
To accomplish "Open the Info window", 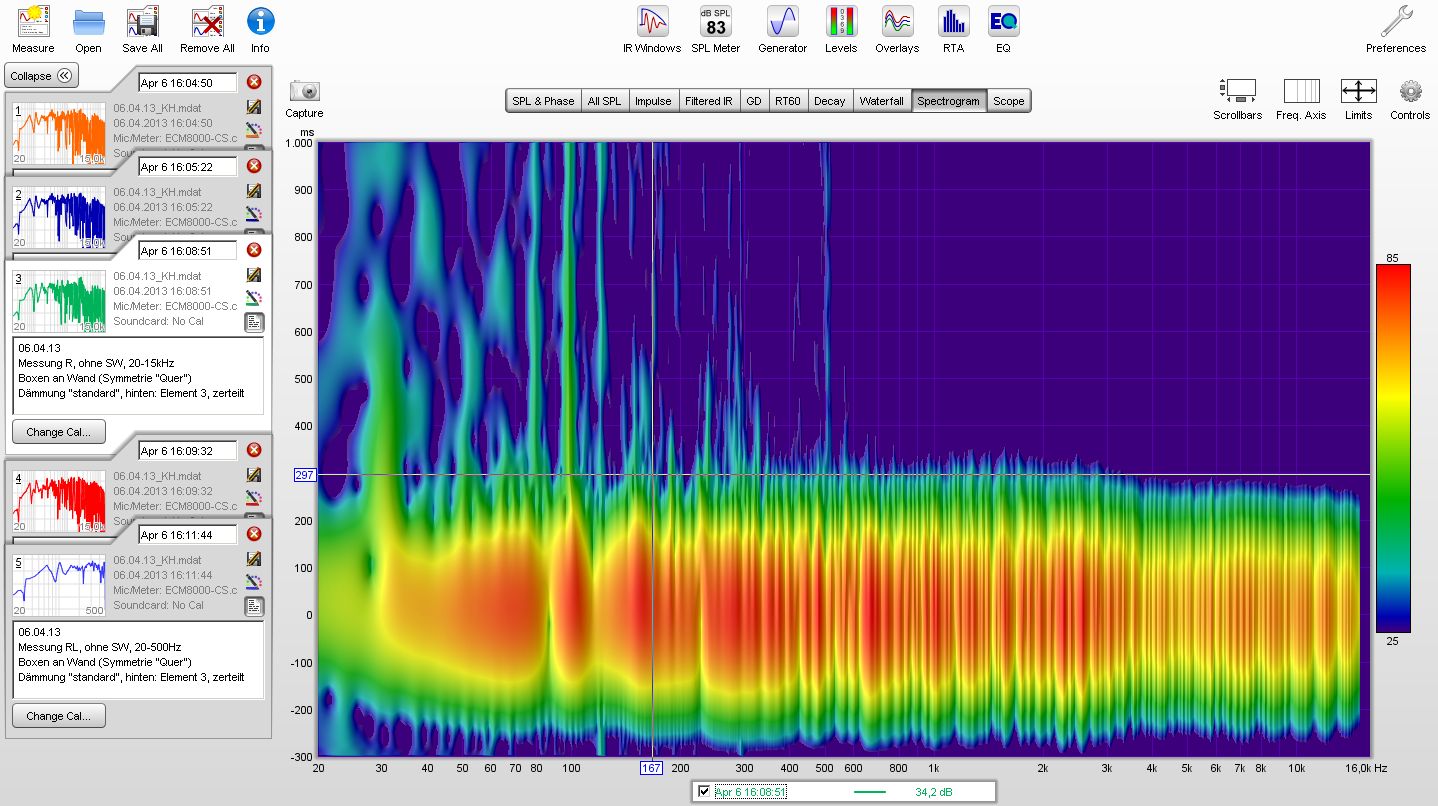I will (x=260, y=29).
